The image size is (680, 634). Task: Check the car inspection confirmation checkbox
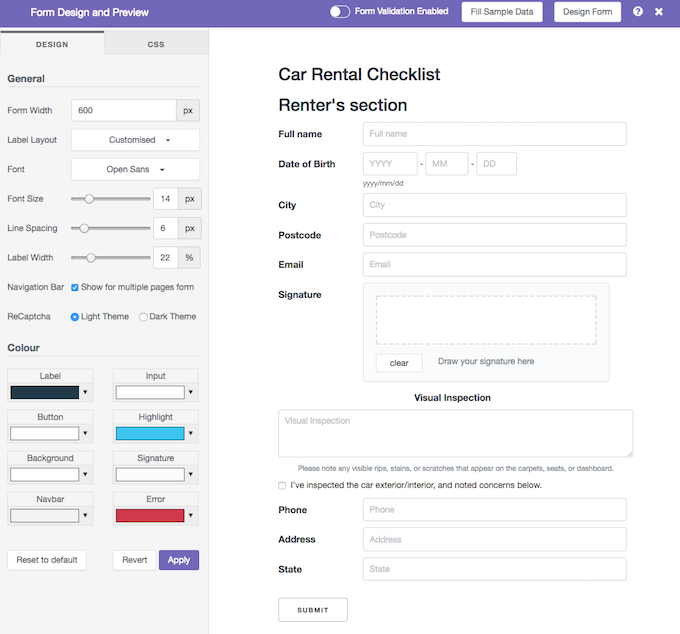(x=282, y=486)
